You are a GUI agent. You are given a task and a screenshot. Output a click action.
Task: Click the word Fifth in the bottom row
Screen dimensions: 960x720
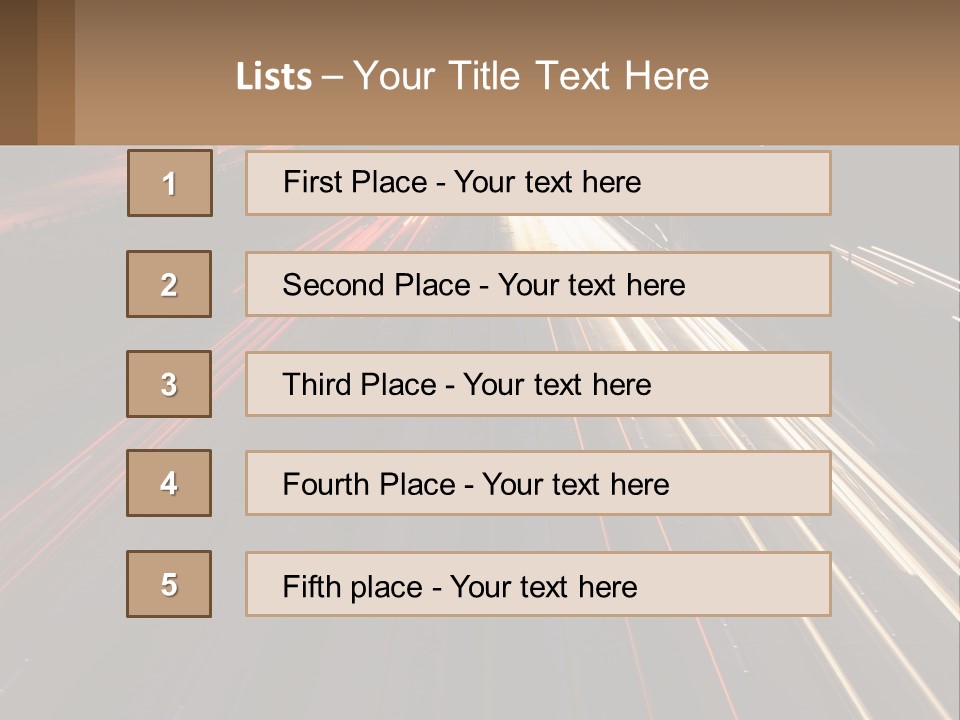[311, 586]
